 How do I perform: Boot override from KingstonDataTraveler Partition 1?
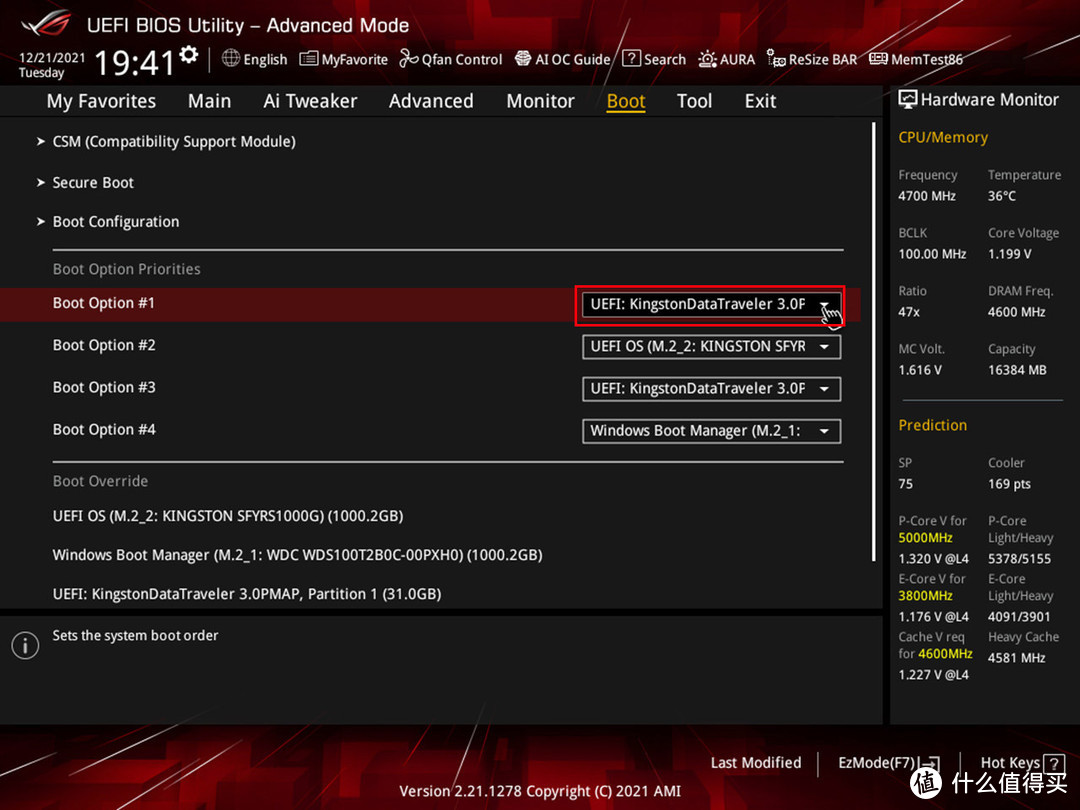(247, 594)
